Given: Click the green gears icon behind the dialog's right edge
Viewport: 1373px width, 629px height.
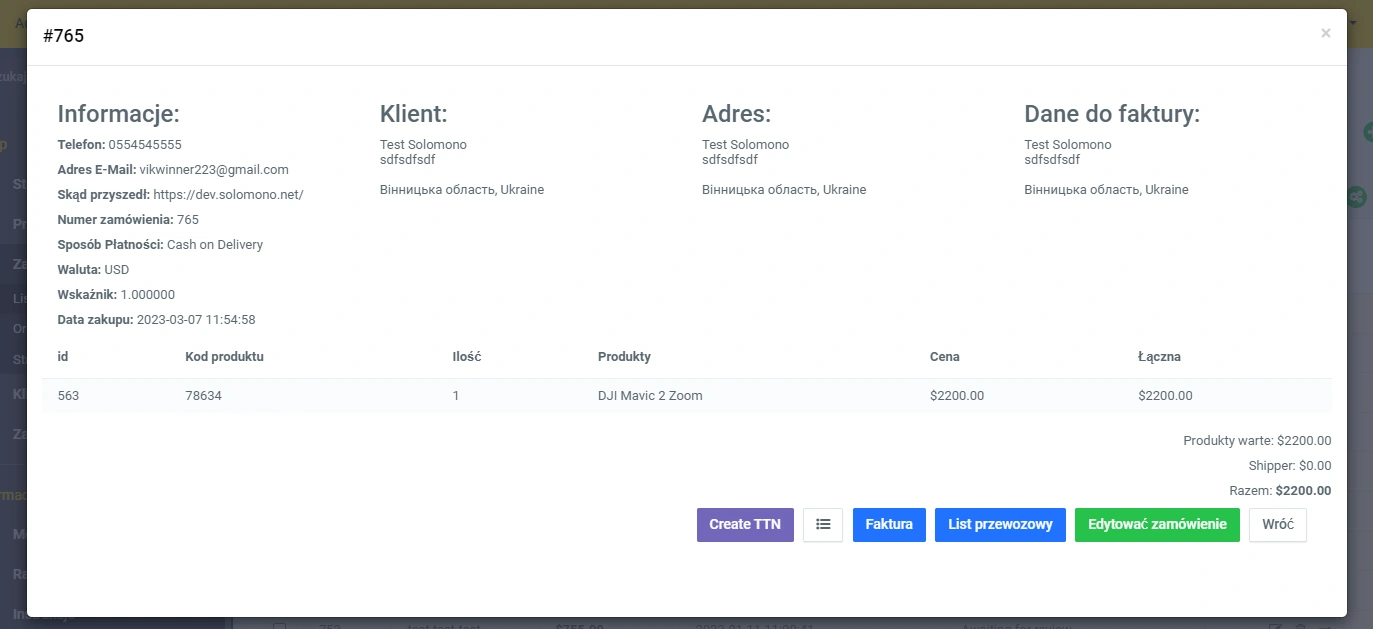Looking at the screenshot, I should pos(1357,197).
